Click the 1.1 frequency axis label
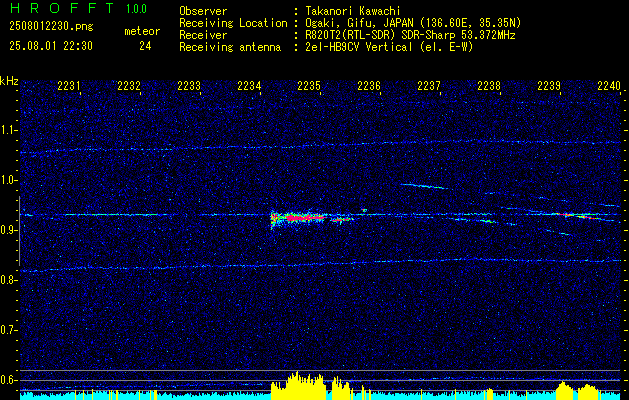The height and width of the screenshot is (400, 629). click(x=9, y=130)
